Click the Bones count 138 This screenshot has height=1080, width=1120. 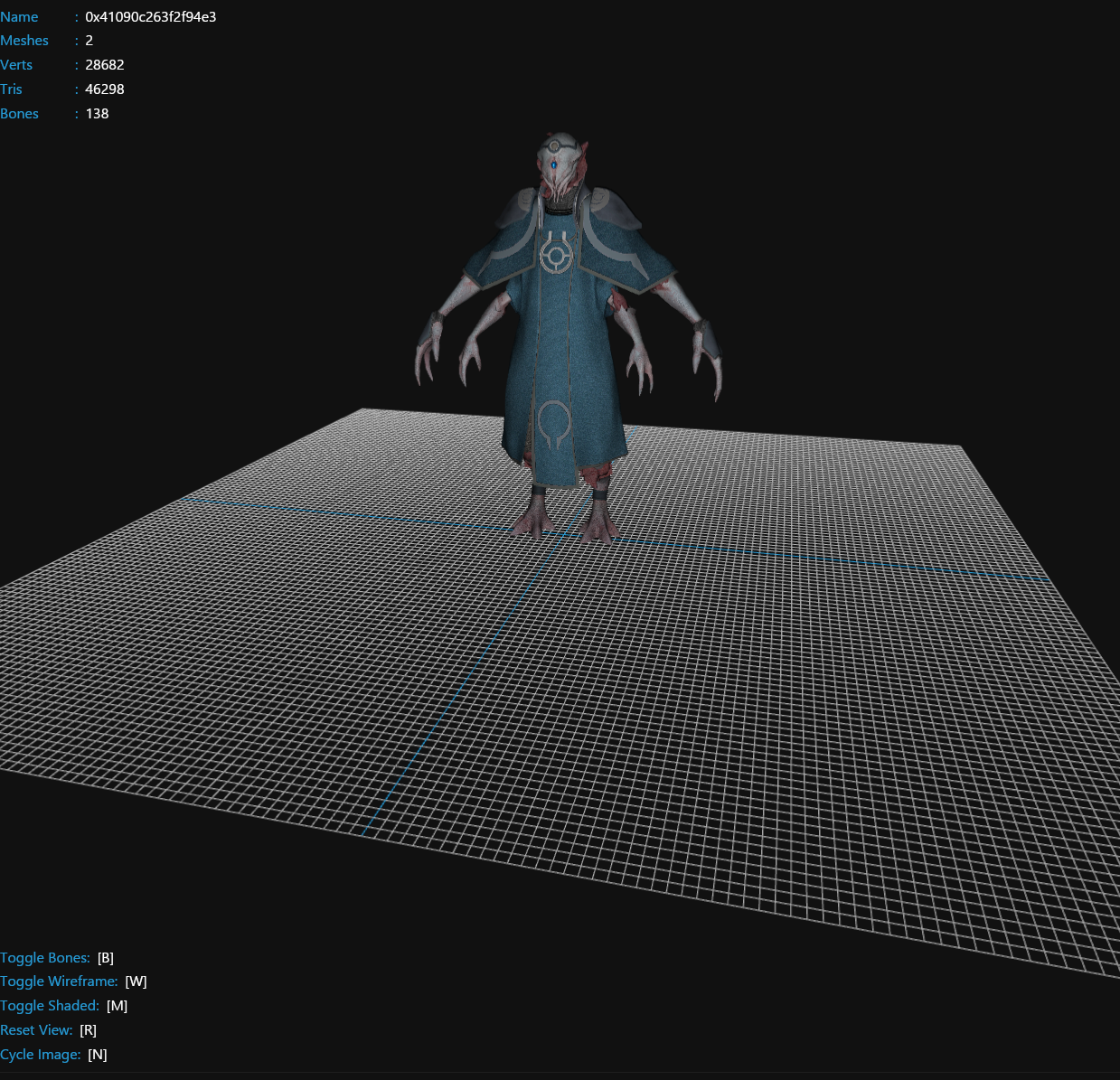pos(98,114)
